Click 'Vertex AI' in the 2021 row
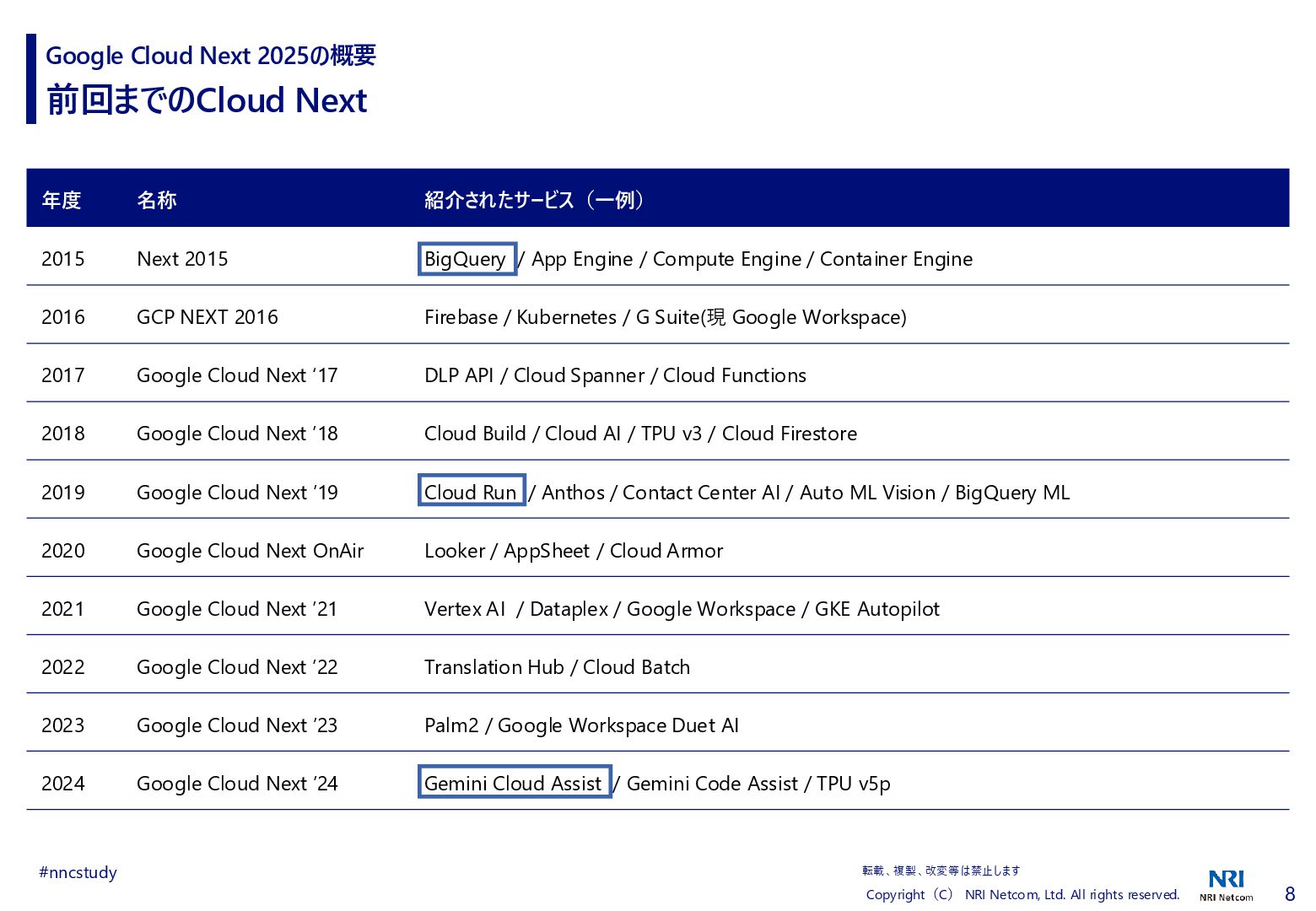Screen dimensions: 1316x911 pos(465,609)
